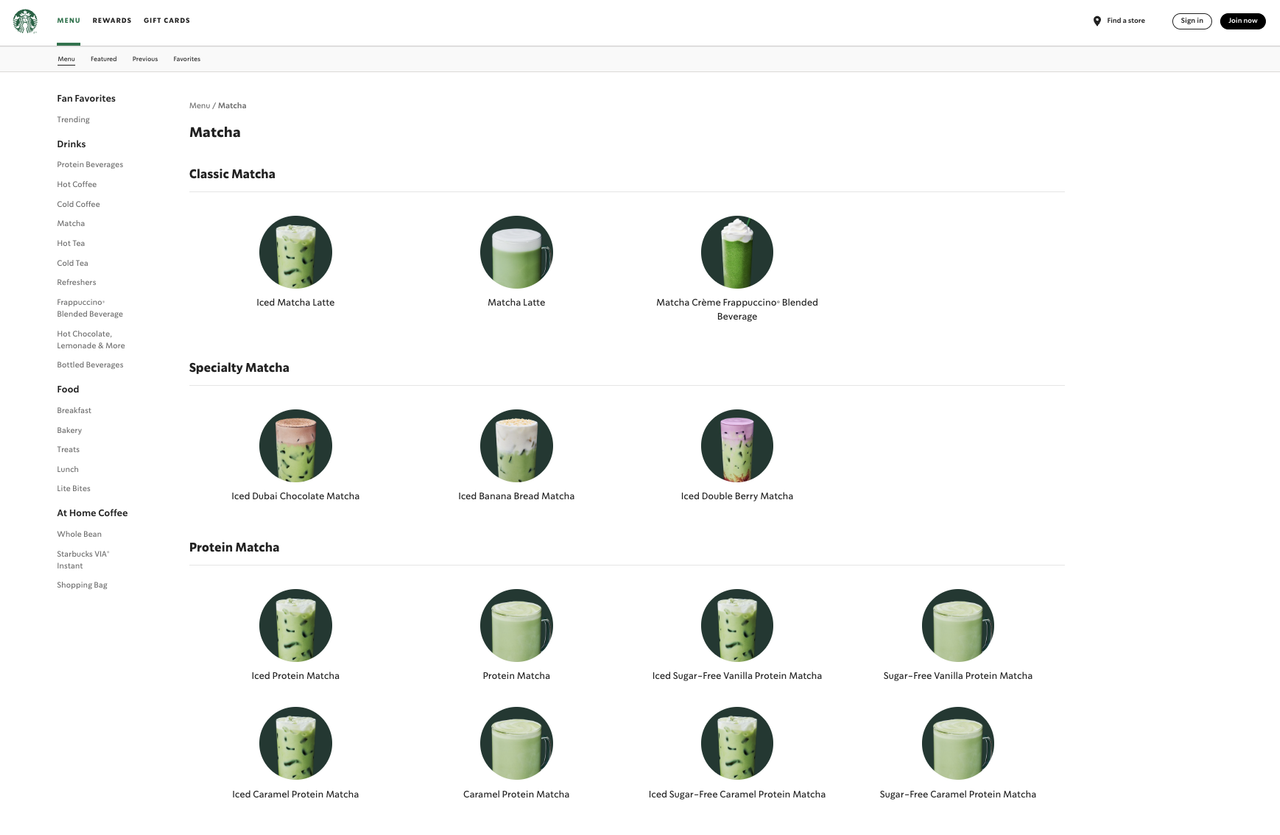
Task: Click the Starbucks siren logo
Action: [25, 21]
